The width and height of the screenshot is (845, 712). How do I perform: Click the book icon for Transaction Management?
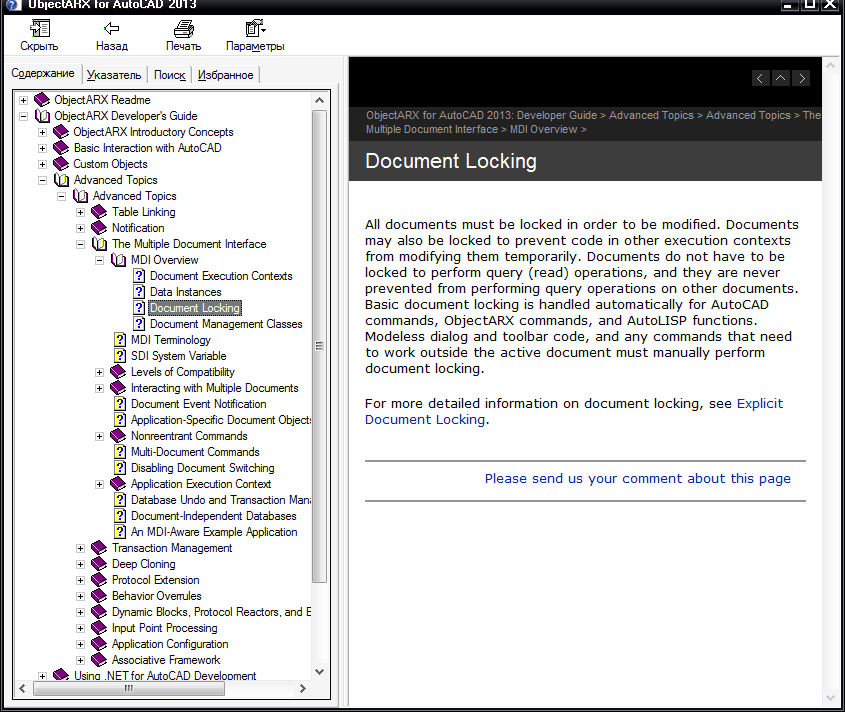tap(99, 548)
